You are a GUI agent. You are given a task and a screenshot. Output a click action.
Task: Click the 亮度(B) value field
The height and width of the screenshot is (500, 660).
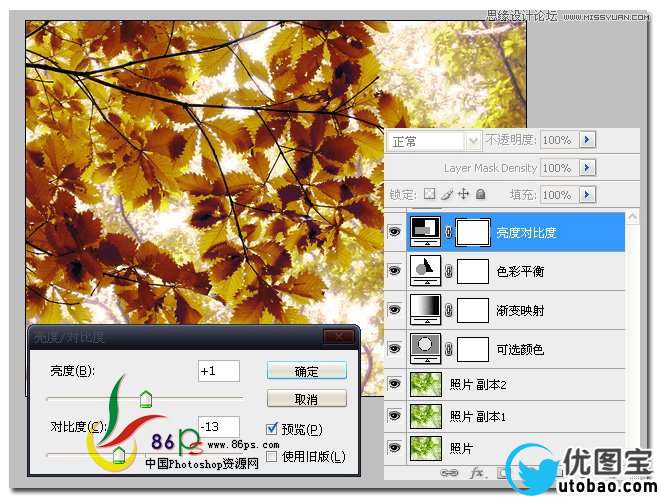click(219, 371)
